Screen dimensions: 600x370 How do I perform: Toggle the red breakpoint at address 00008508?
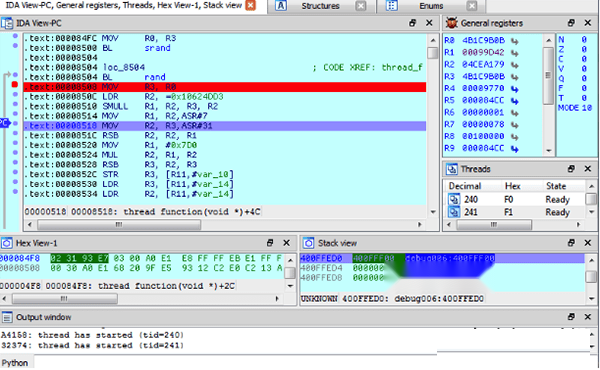15,84
